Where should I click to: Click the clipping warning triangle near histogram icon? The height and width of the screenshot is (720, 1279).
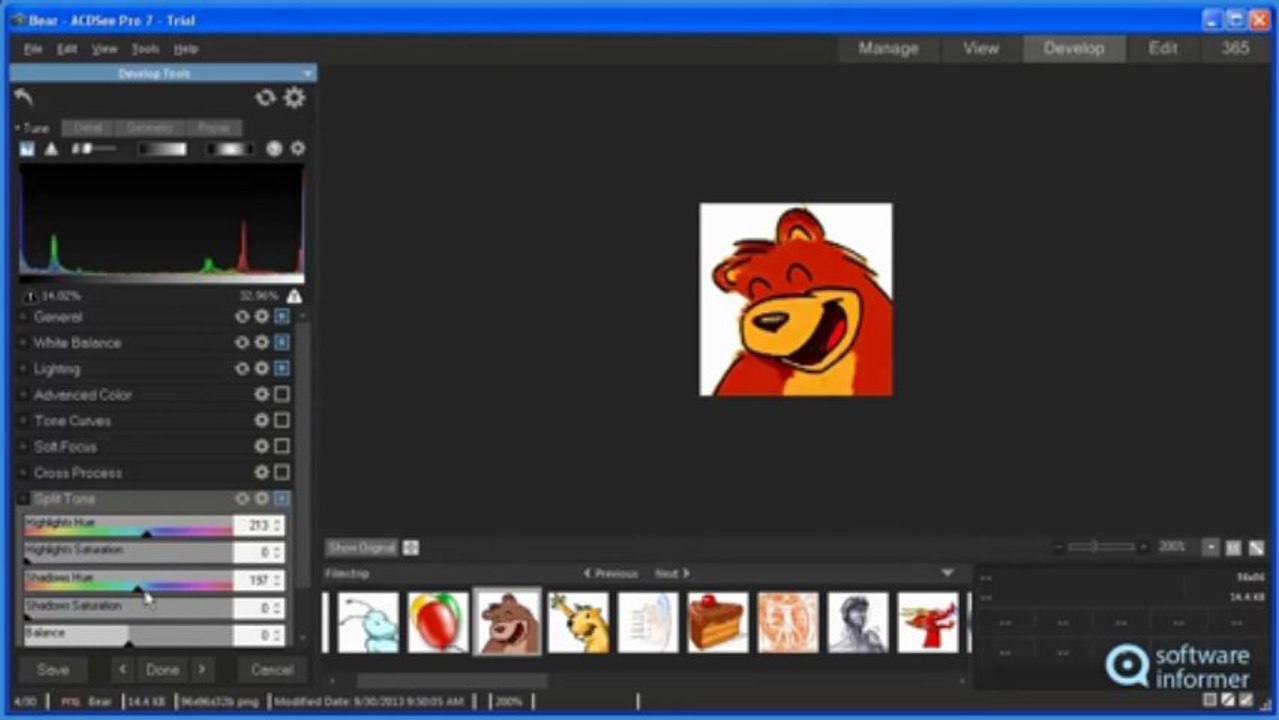click(51, 149)
